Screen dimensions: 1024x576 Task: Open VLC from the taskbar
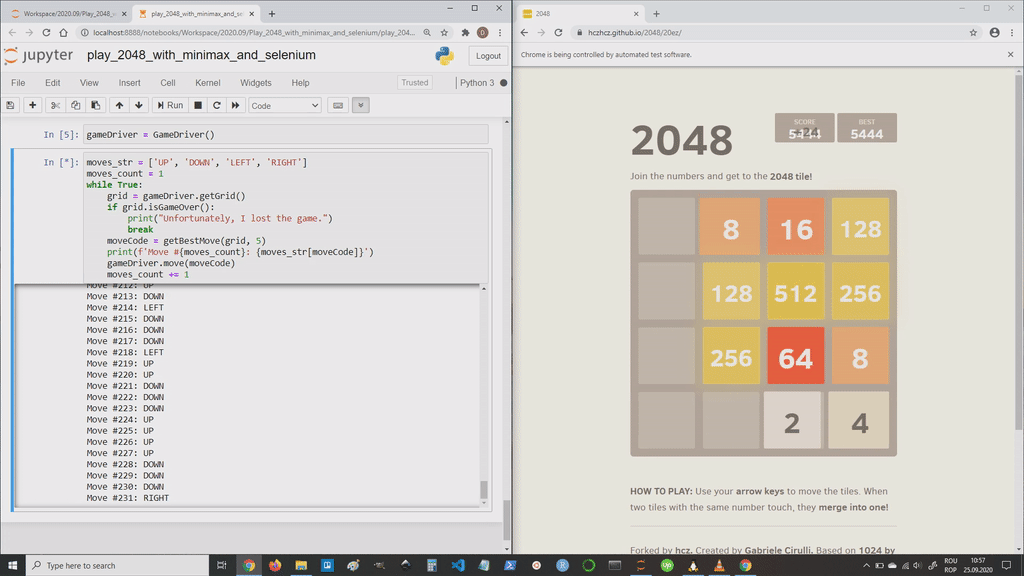pos(719,566)
